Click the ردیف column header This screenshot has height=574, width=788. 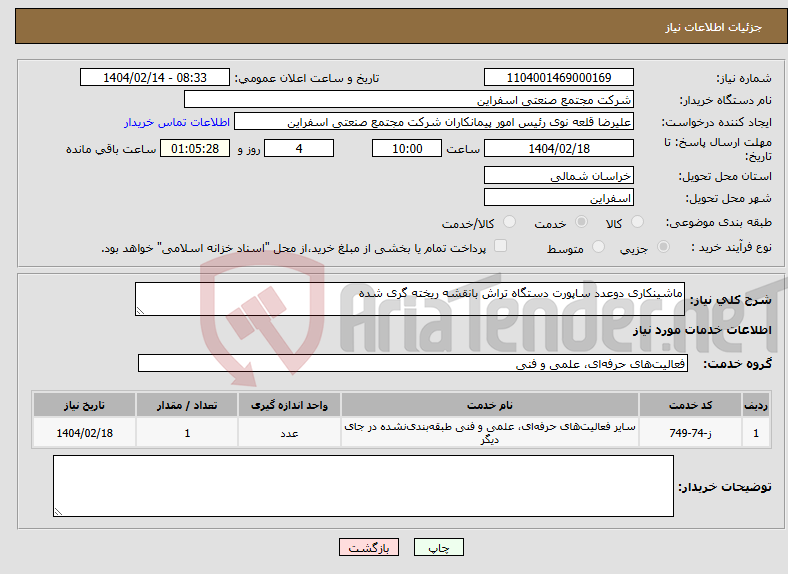[756, 405]
